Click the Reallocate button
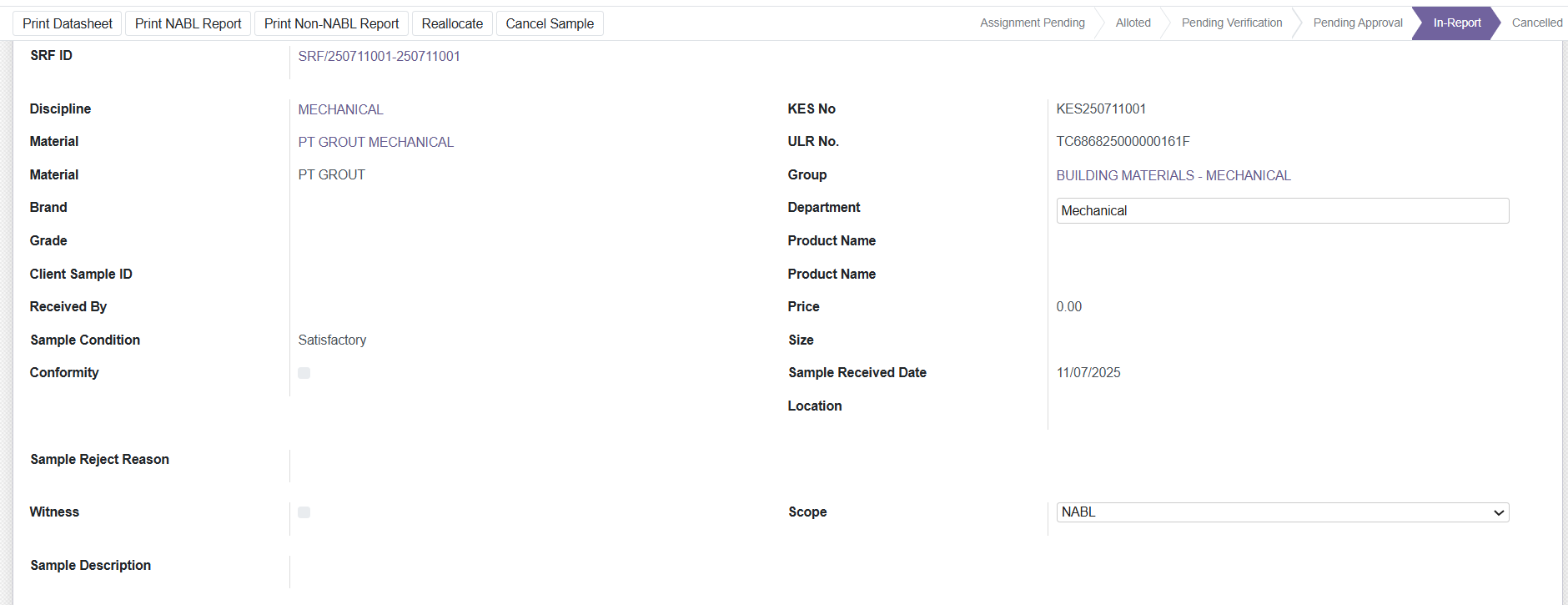The image size is (1568, 605). 452,23
